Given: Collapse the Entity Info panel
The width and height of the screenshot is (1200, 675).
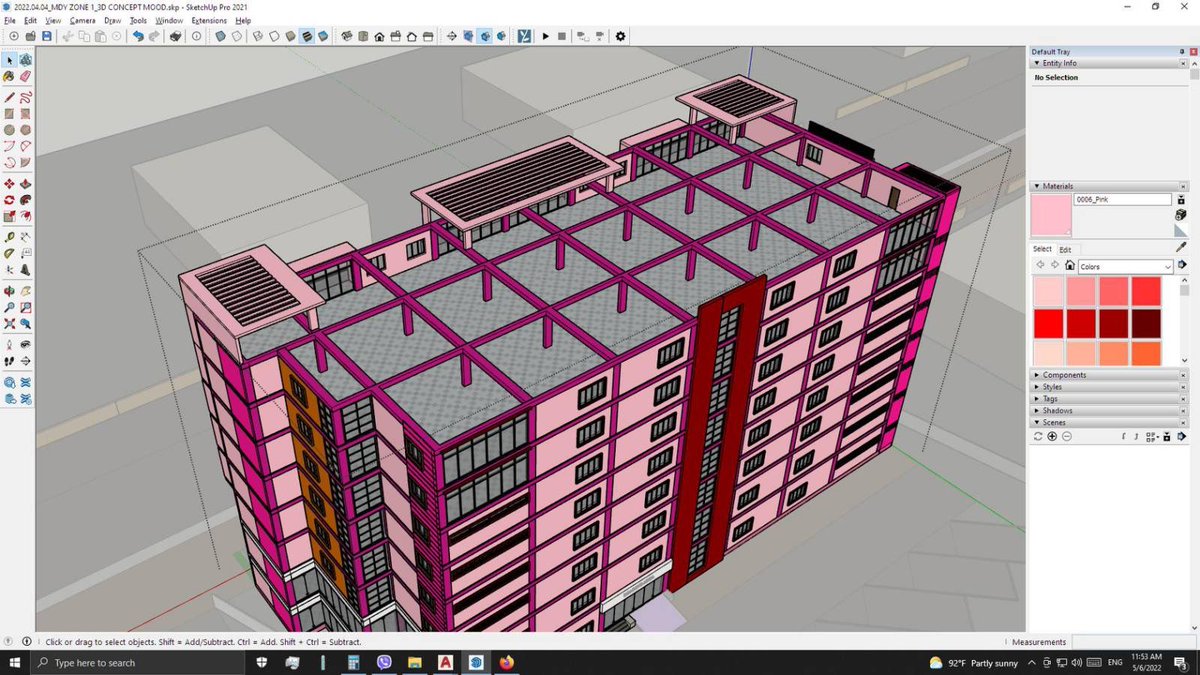Looking at the screenshot, I should pos(1036,63).
